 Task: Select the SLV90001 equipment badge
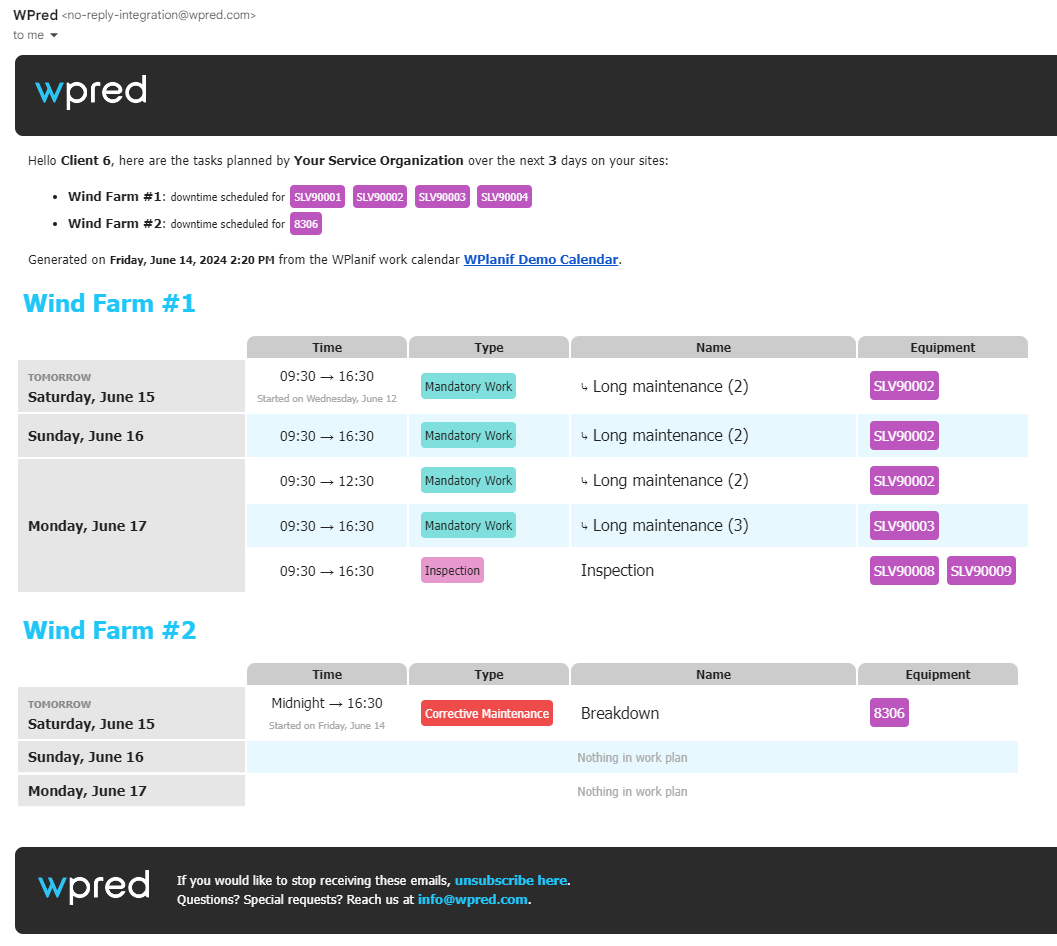(317, 196)
